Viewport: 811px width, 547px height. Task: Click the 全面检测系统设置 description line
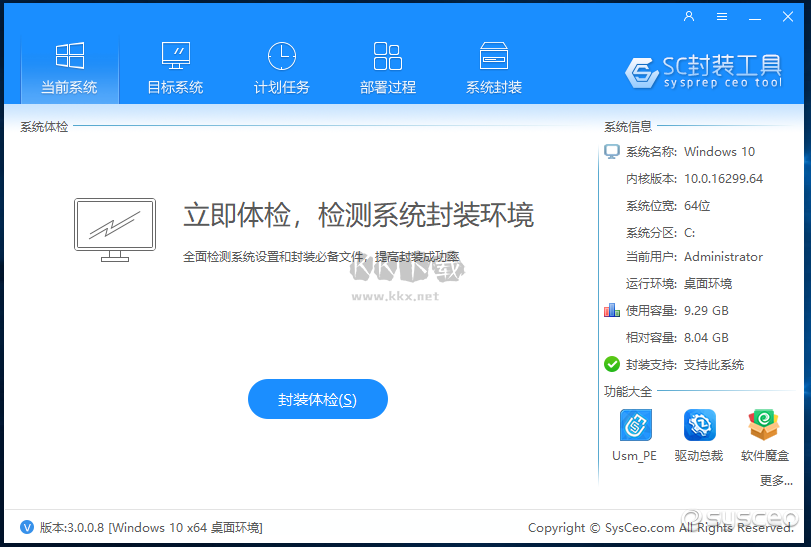[321, 256]
